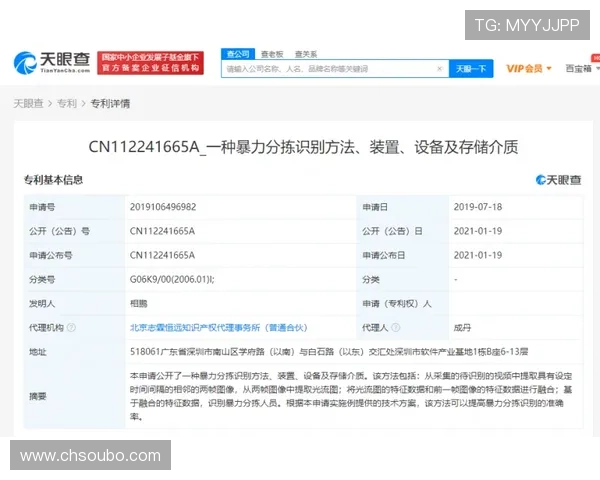Clear the search box with the × icon

coord(439,69)
